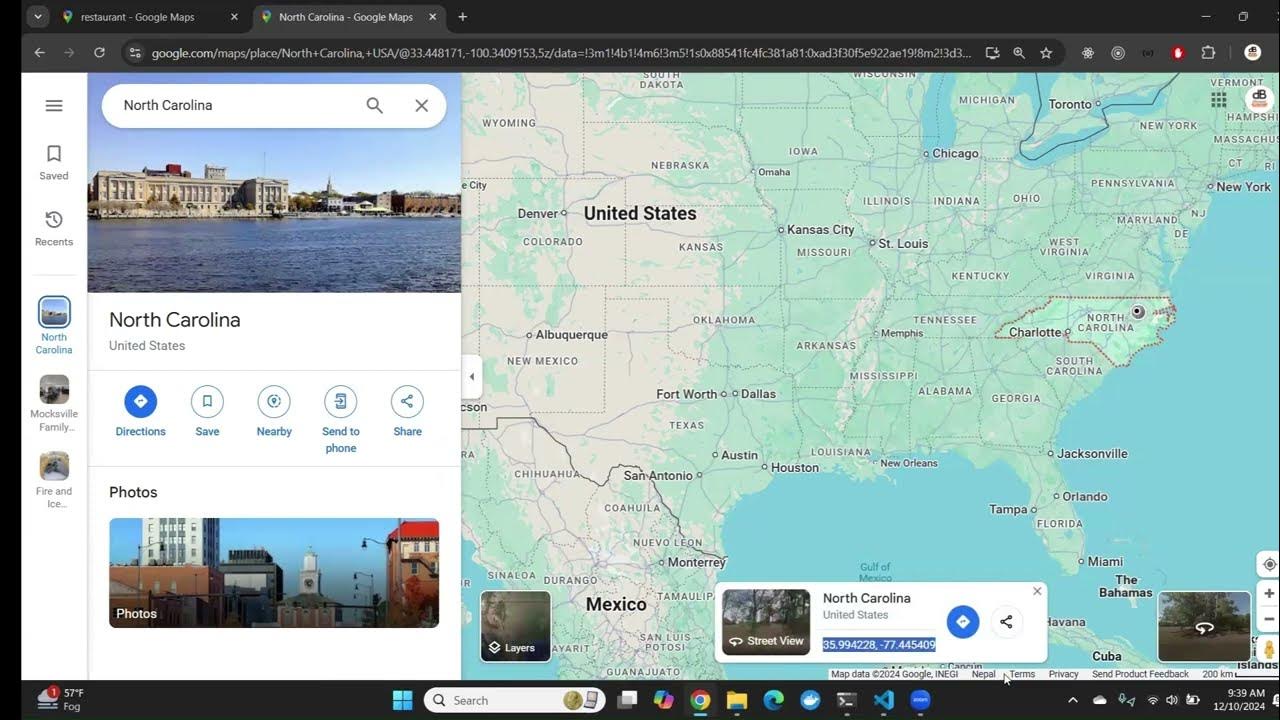This screenshot has width=1280, height=720.
Task: Click the taskbar Search box
Action: pyautogui.click(x=516, y=700)
